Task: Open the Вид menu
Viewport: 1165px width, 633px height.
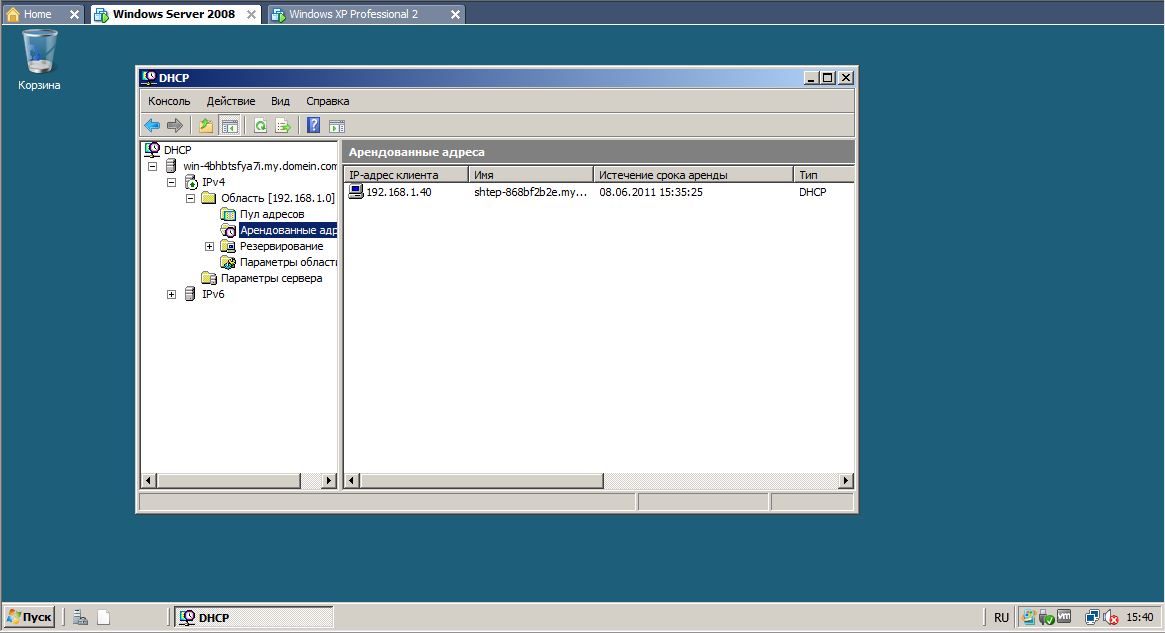Action: (280, 101)
